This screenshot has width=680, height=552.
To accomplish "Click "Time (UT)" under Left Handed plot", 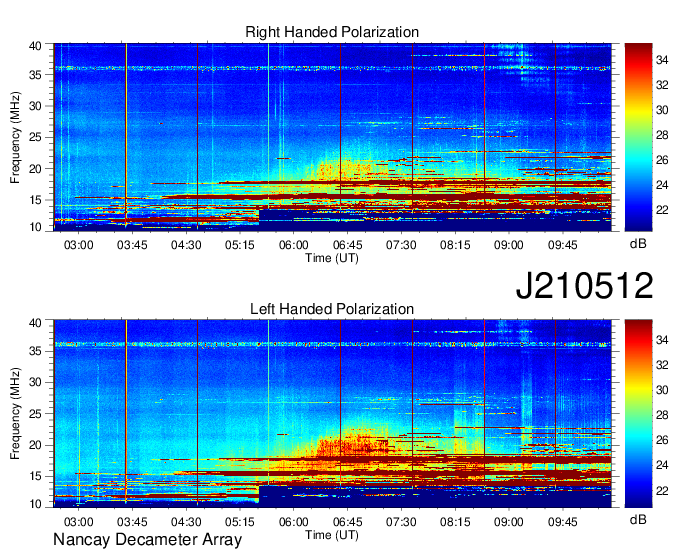I will [332, 535].
